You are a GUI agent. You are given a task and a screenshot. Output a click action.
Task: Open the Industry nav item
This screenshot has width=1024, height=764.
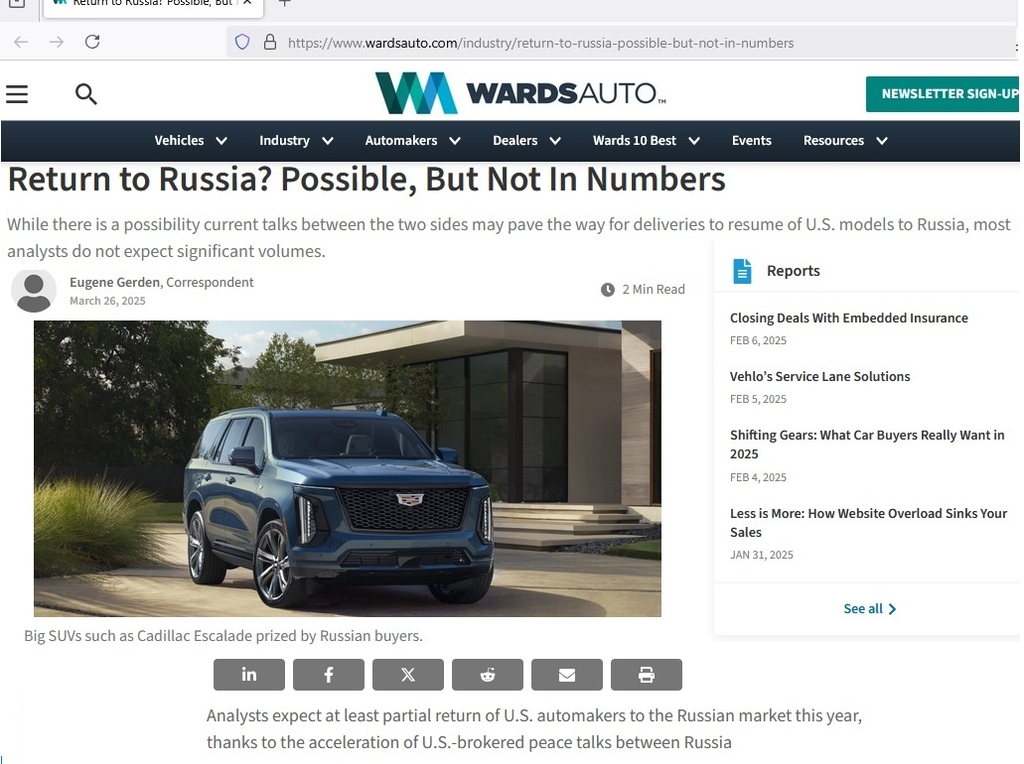tap(284, 140)
